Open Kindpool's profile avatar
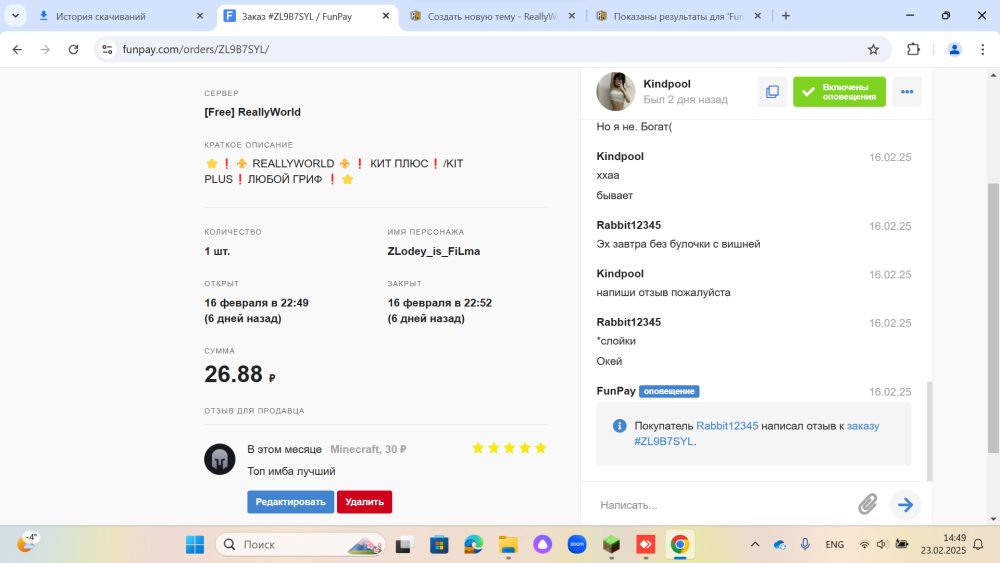The height and width of the screenshot is (563, 1000). (615, 91)
